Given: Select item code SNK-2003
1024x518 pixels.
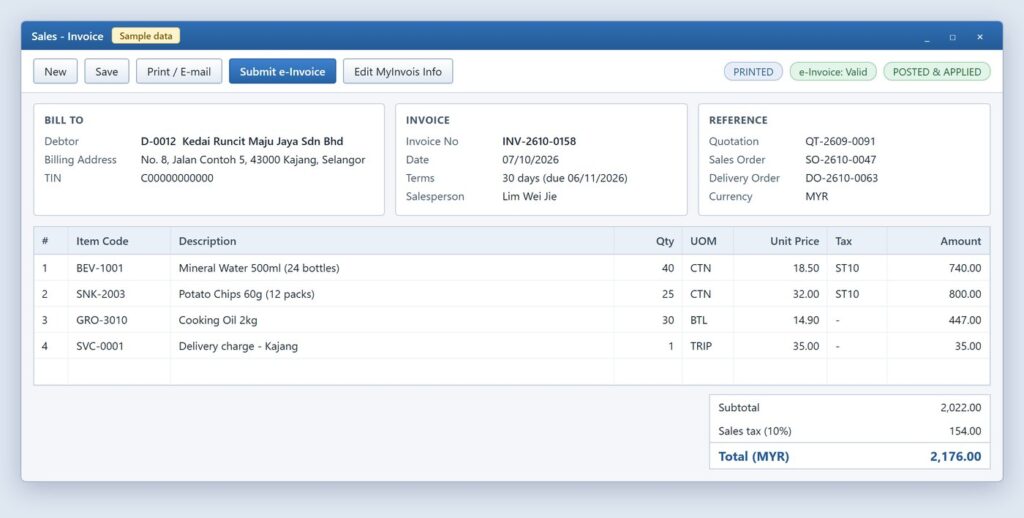Looking at the screenshot, I should pos(100,294).
